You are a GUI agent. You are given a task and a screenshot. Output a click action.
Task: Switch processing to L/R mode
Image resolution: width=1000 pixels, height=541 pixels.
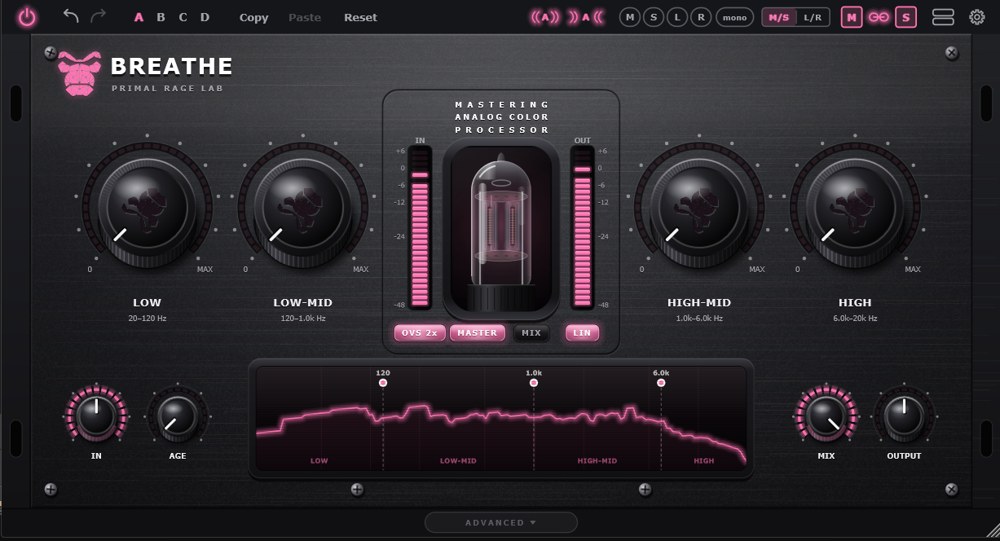click(812, 17)
